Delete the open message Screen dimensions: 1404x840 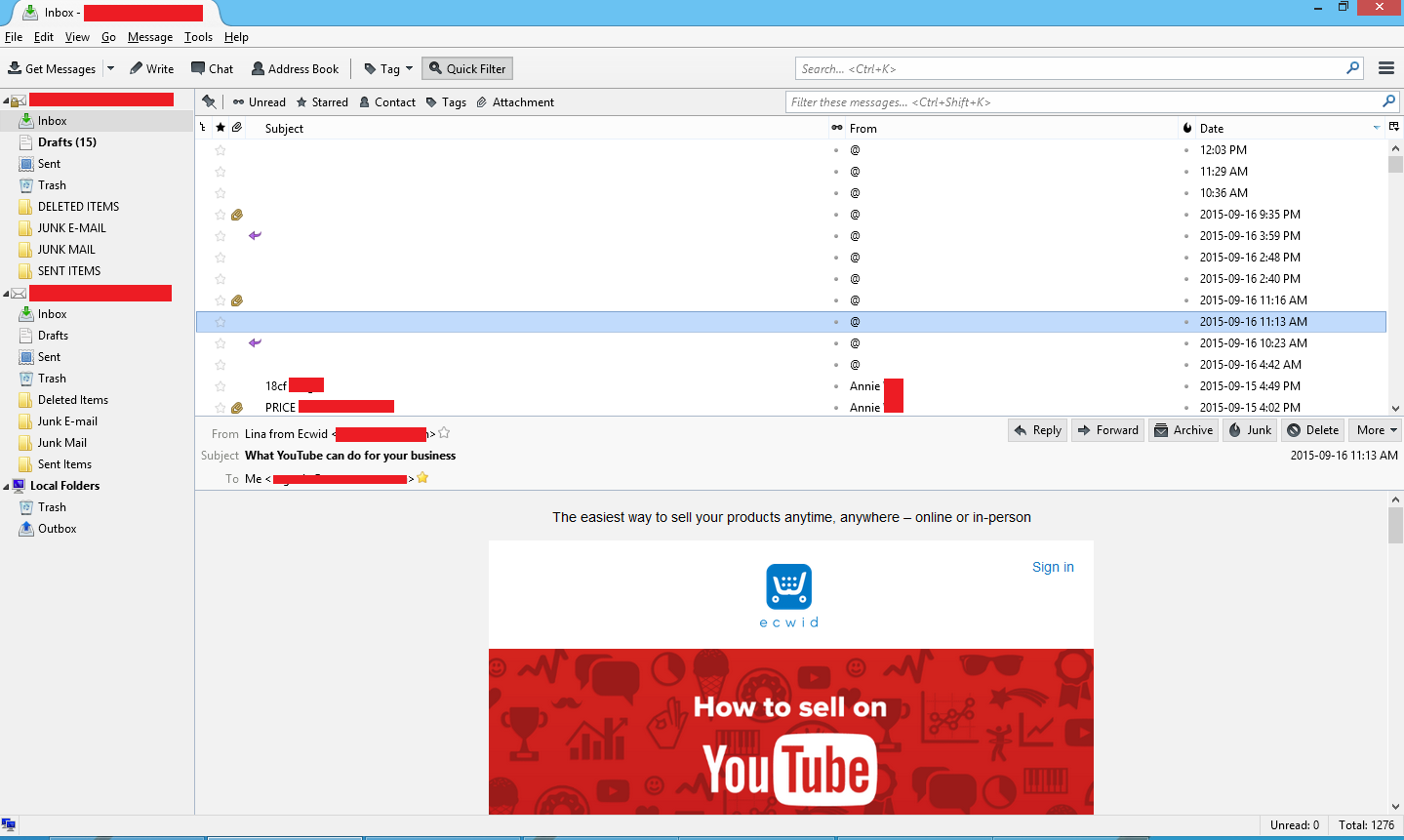1313,430
